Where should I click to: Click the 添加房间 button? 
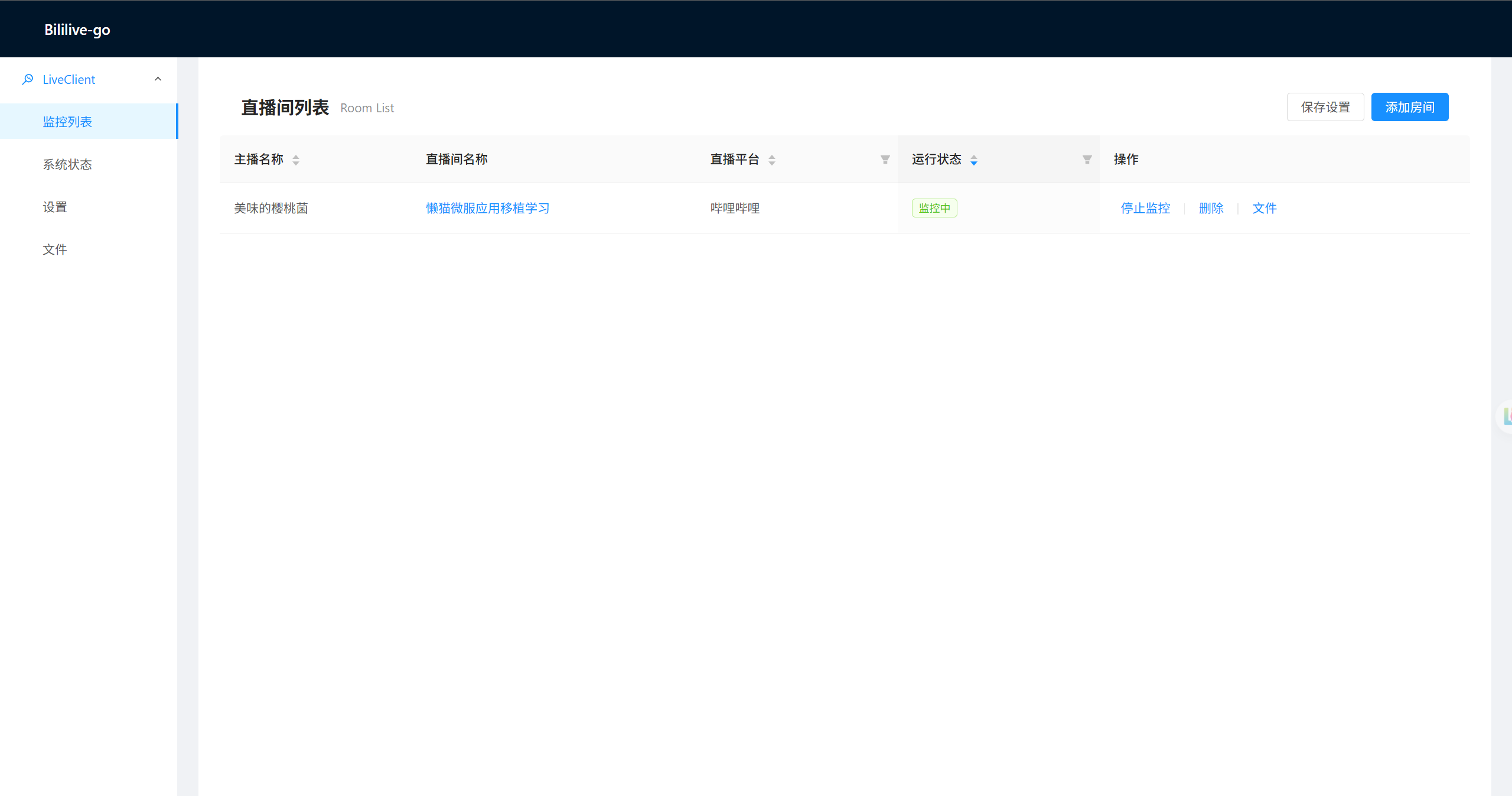point(1410,107)
